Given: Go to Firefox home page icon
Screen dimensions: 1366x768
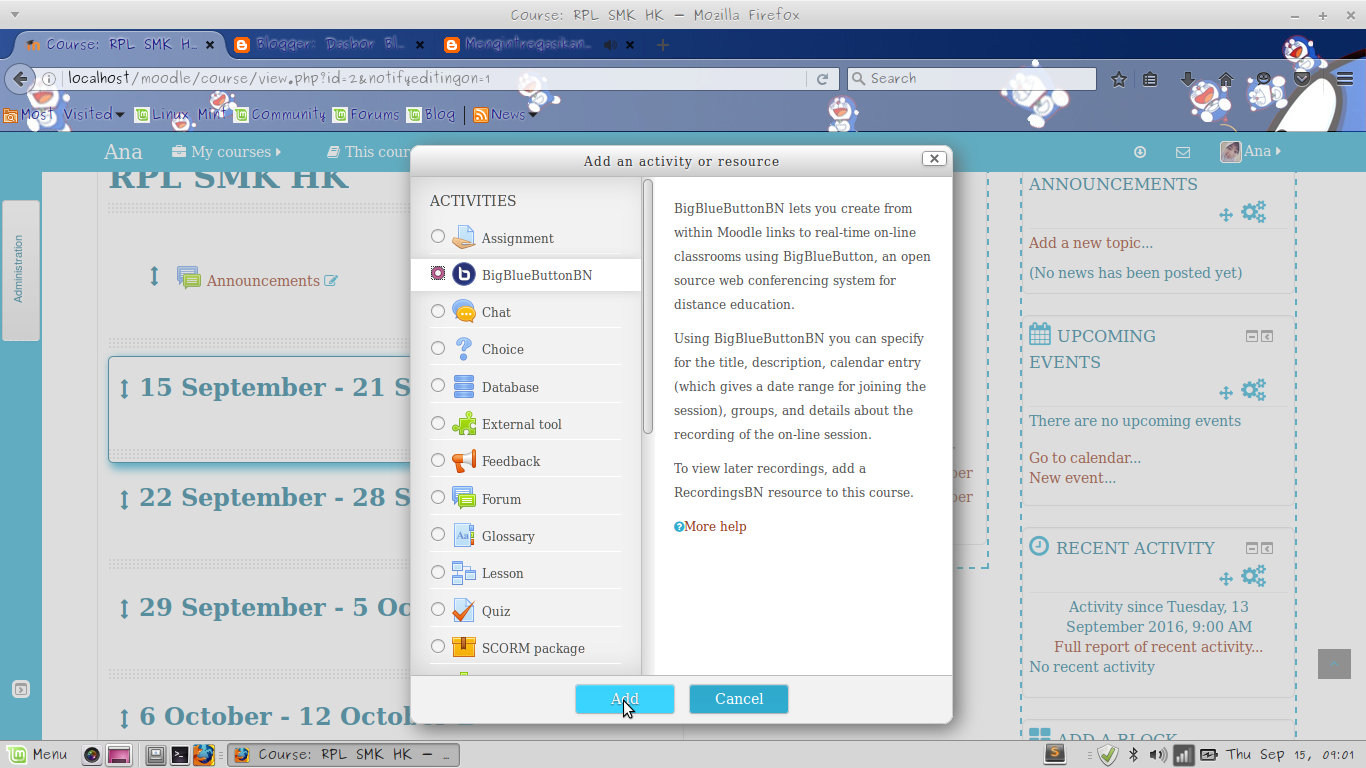Looking at the screenshot, I should [1225, 79].
